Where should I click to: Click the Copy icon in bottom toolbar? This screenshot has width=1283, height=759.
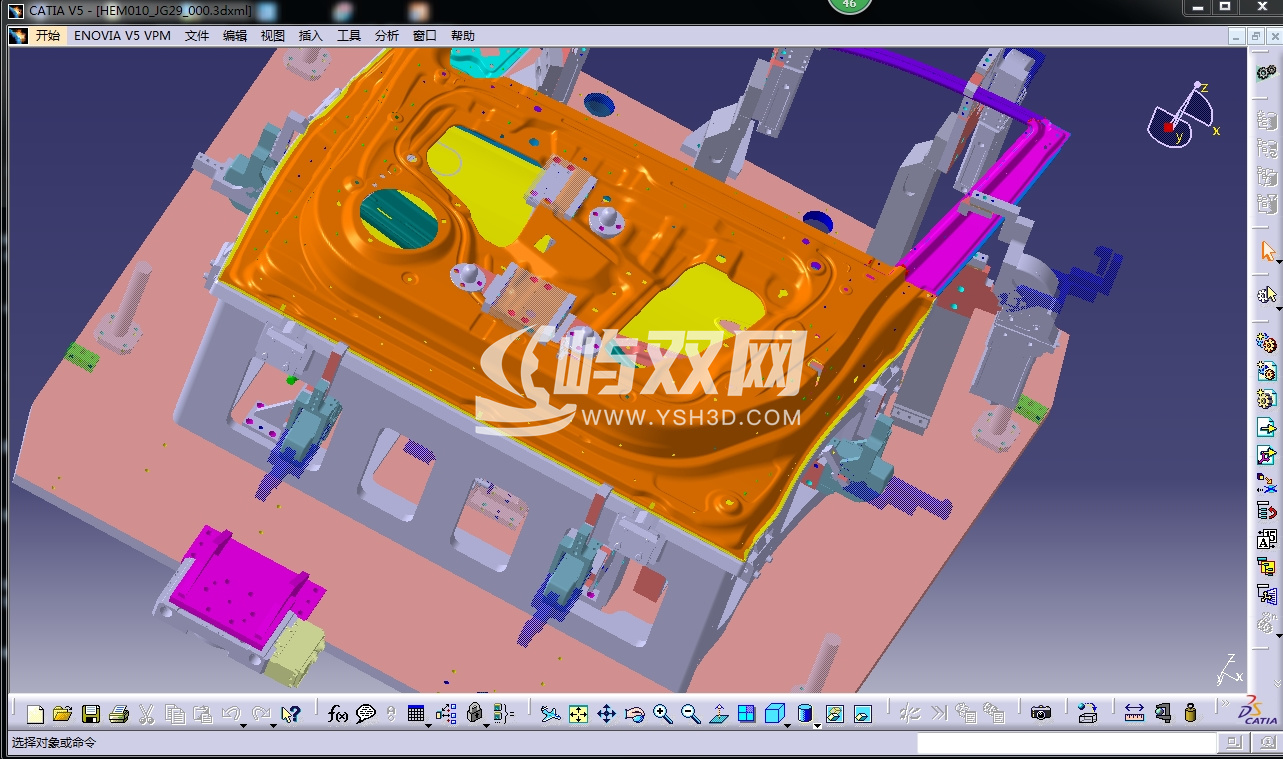[x=175, y=713]
